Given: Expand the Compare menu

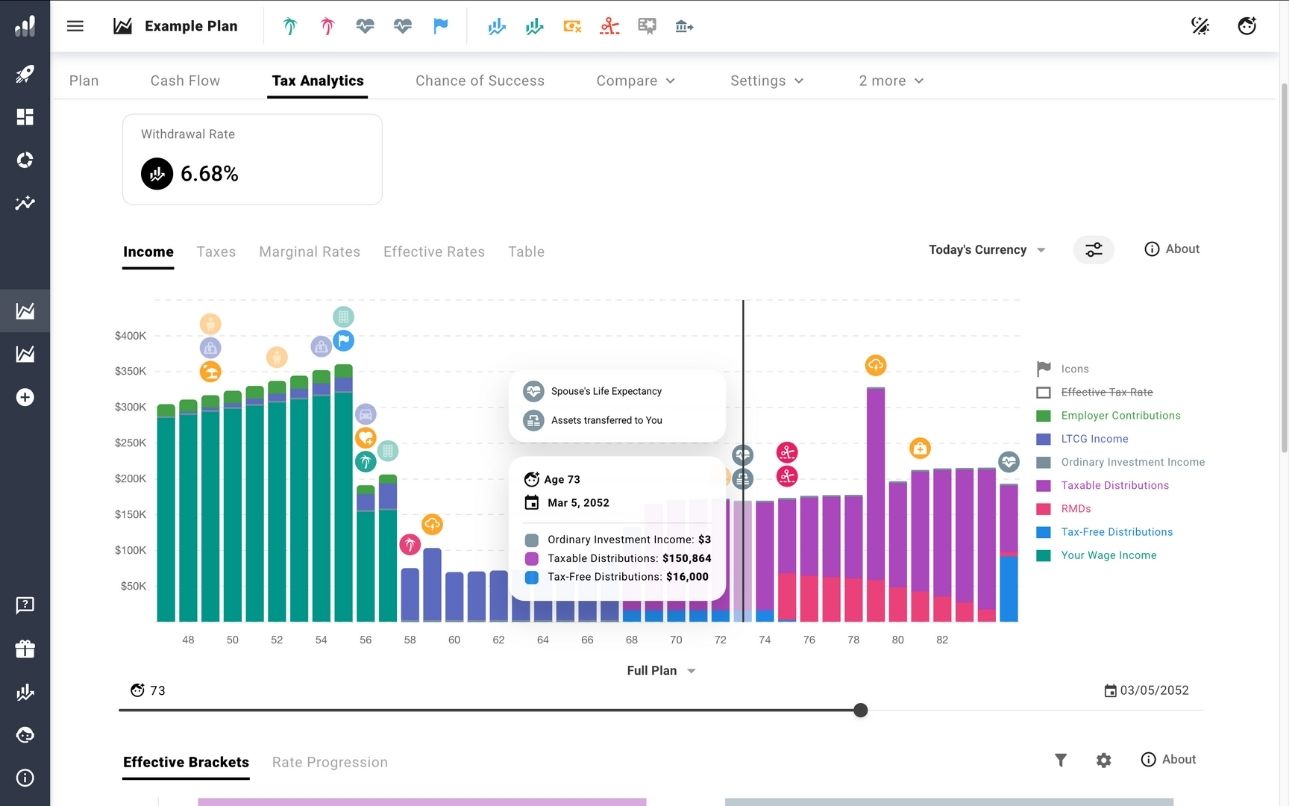Looking at the screenshot, I should 635,81.
